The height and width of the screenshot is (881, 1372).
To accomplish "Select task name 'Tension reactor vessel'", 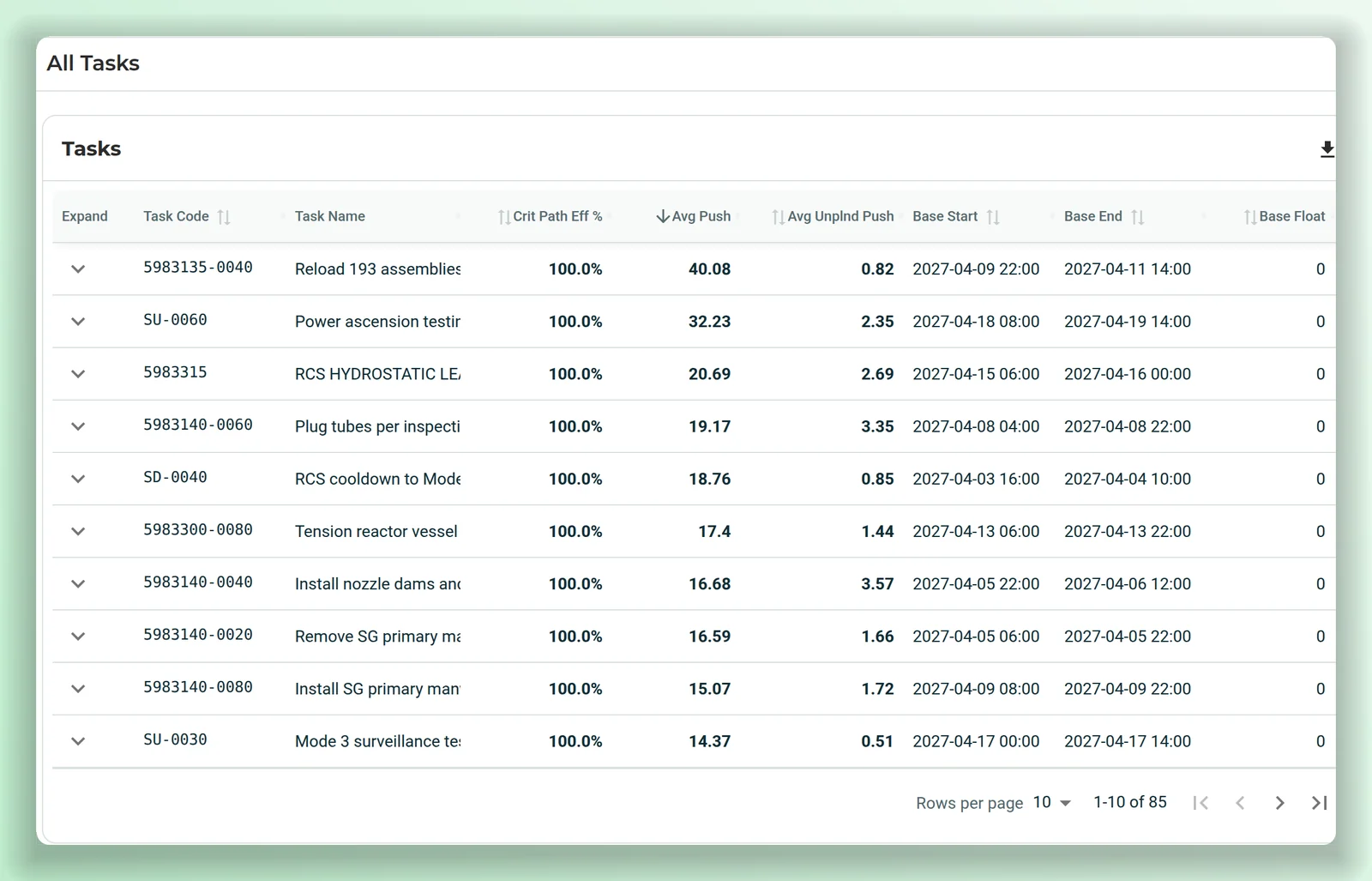I will coord(376,531).
